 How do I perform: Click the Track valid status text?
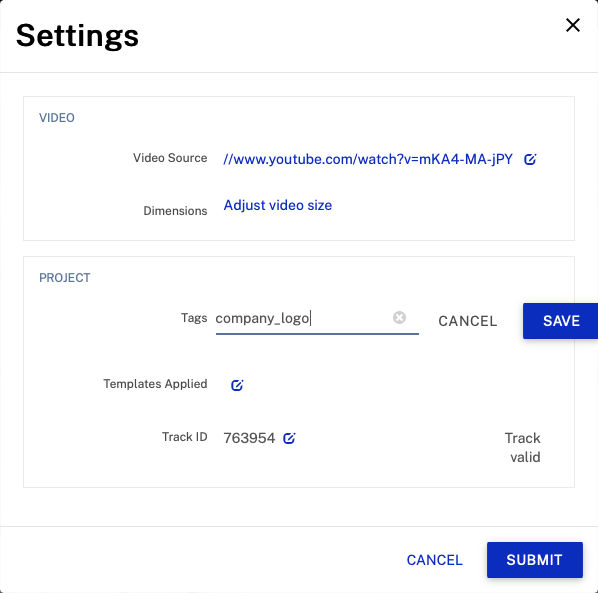[x=522, y=447]
